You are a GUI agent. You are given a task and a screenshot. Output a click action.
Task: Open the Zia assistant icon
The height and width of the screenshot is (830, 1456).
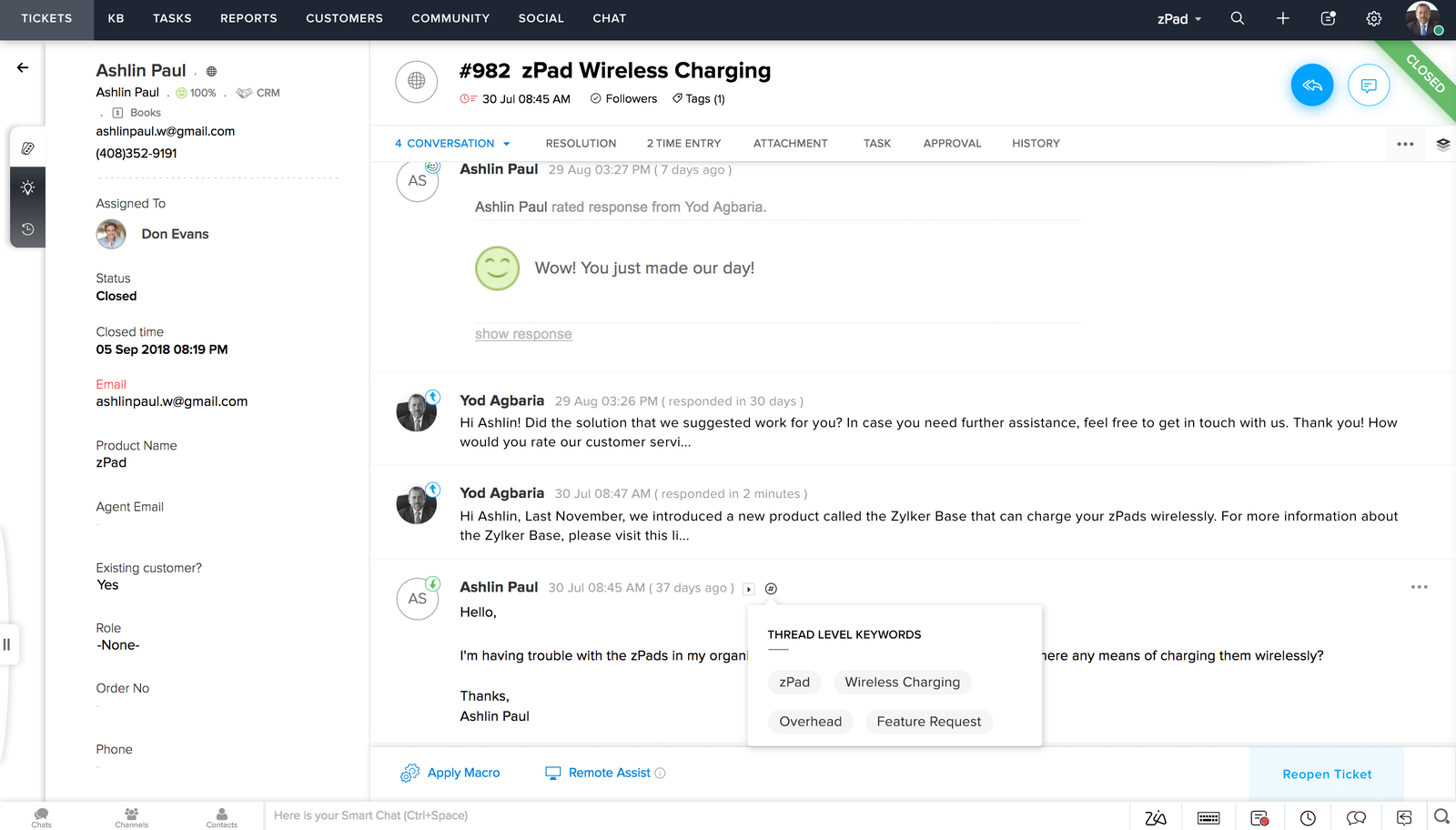click(x=1156, y=817)
